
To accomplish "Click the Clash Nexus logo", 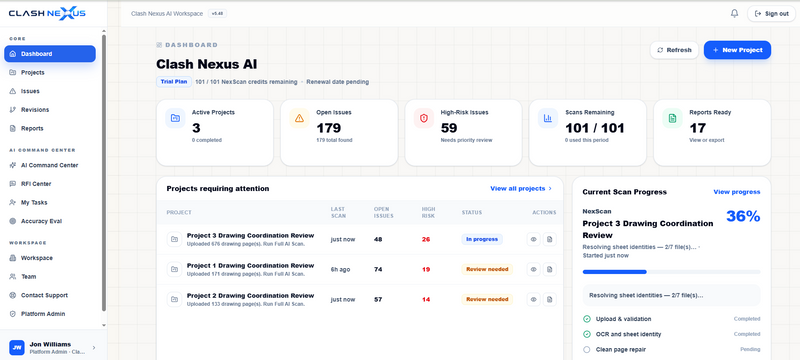I will point(47,14).
